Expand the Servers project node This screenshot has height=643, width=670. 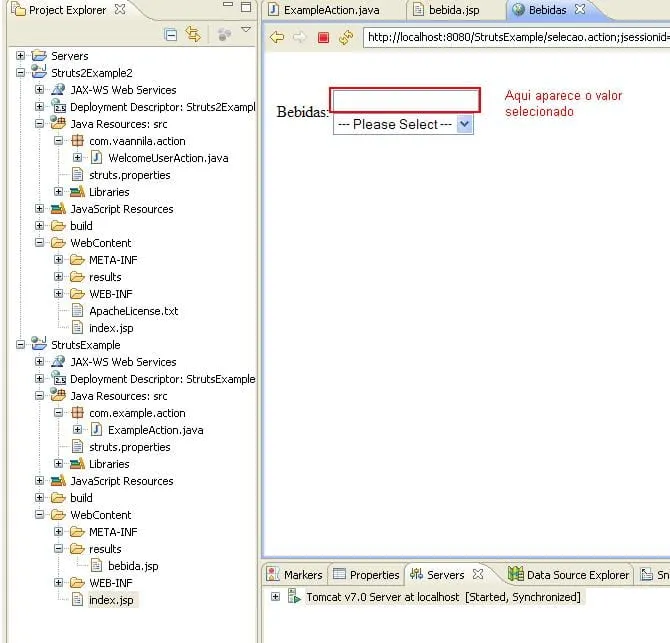click(21, 56)
